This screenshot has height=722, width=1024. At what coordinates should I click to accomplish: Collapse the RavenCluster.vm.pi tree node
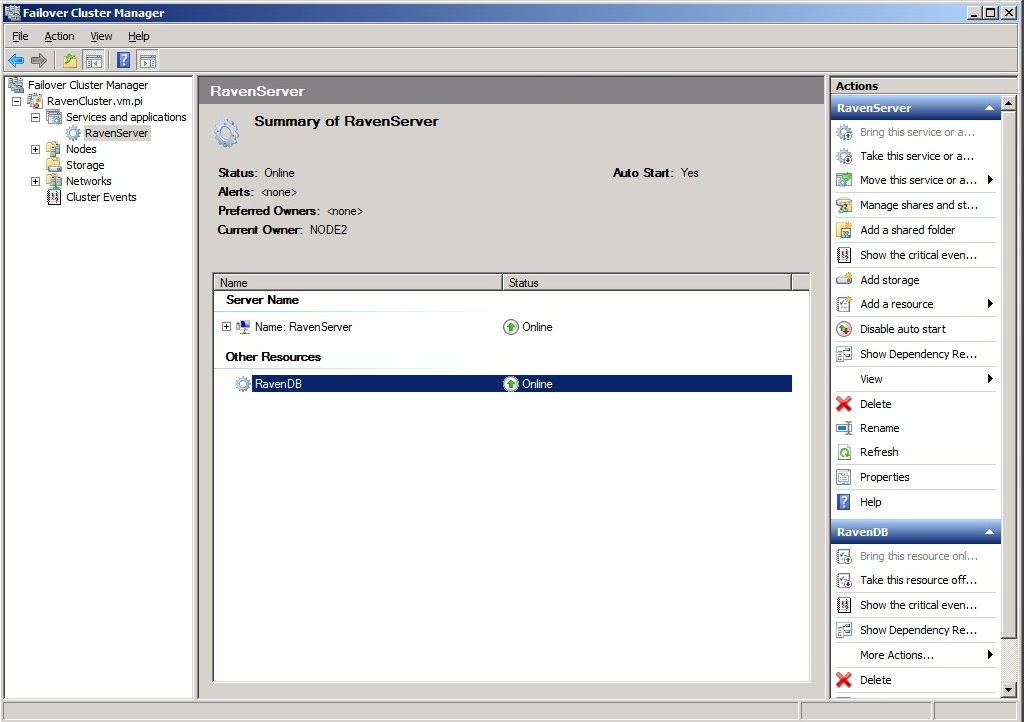click(16, 101)
